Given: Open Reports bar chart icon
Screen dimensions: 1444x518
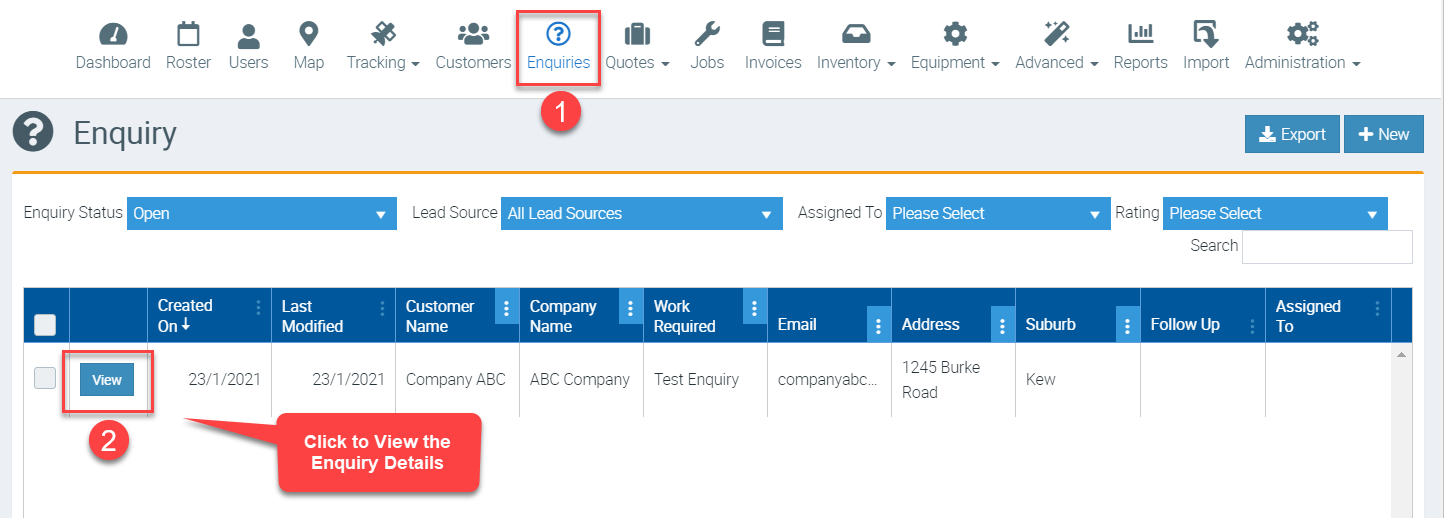Looking at the screenshot, I should [x=1140, y=35].
